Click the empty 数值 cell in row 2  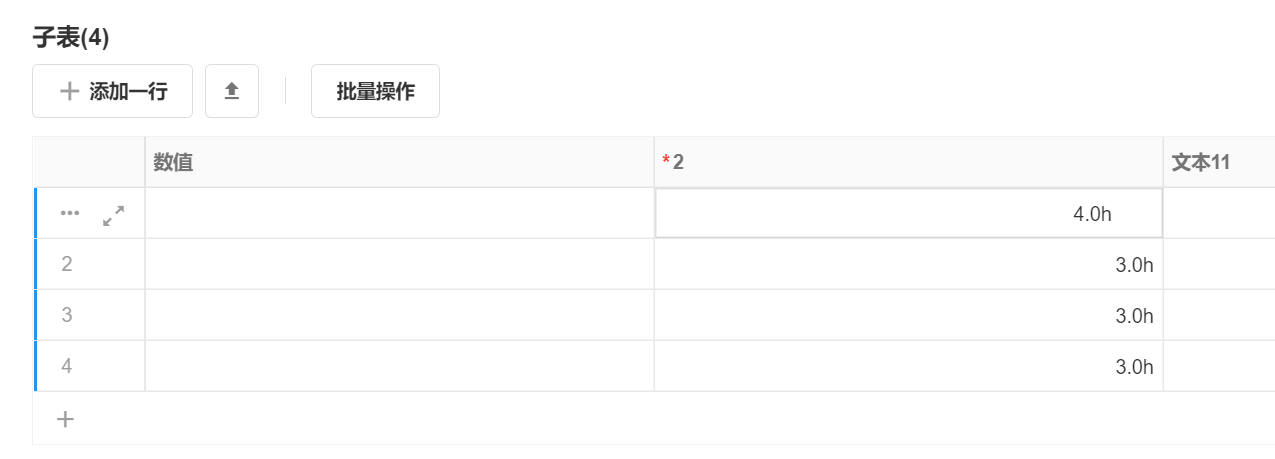click(x=399, y=264)
